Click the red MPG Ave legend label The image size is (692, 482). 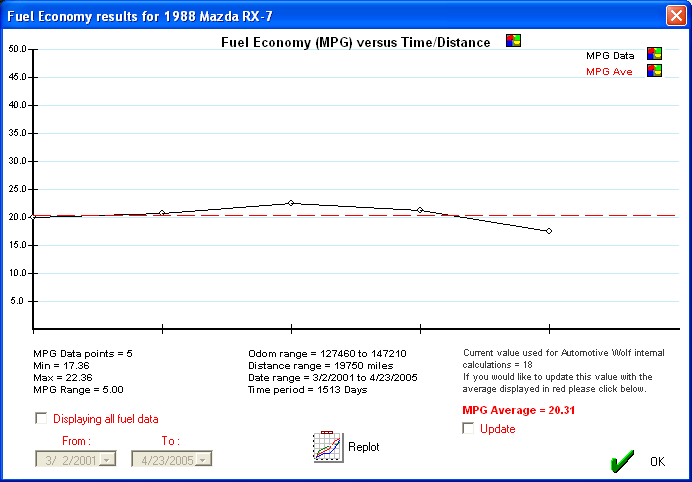(609, 72)
